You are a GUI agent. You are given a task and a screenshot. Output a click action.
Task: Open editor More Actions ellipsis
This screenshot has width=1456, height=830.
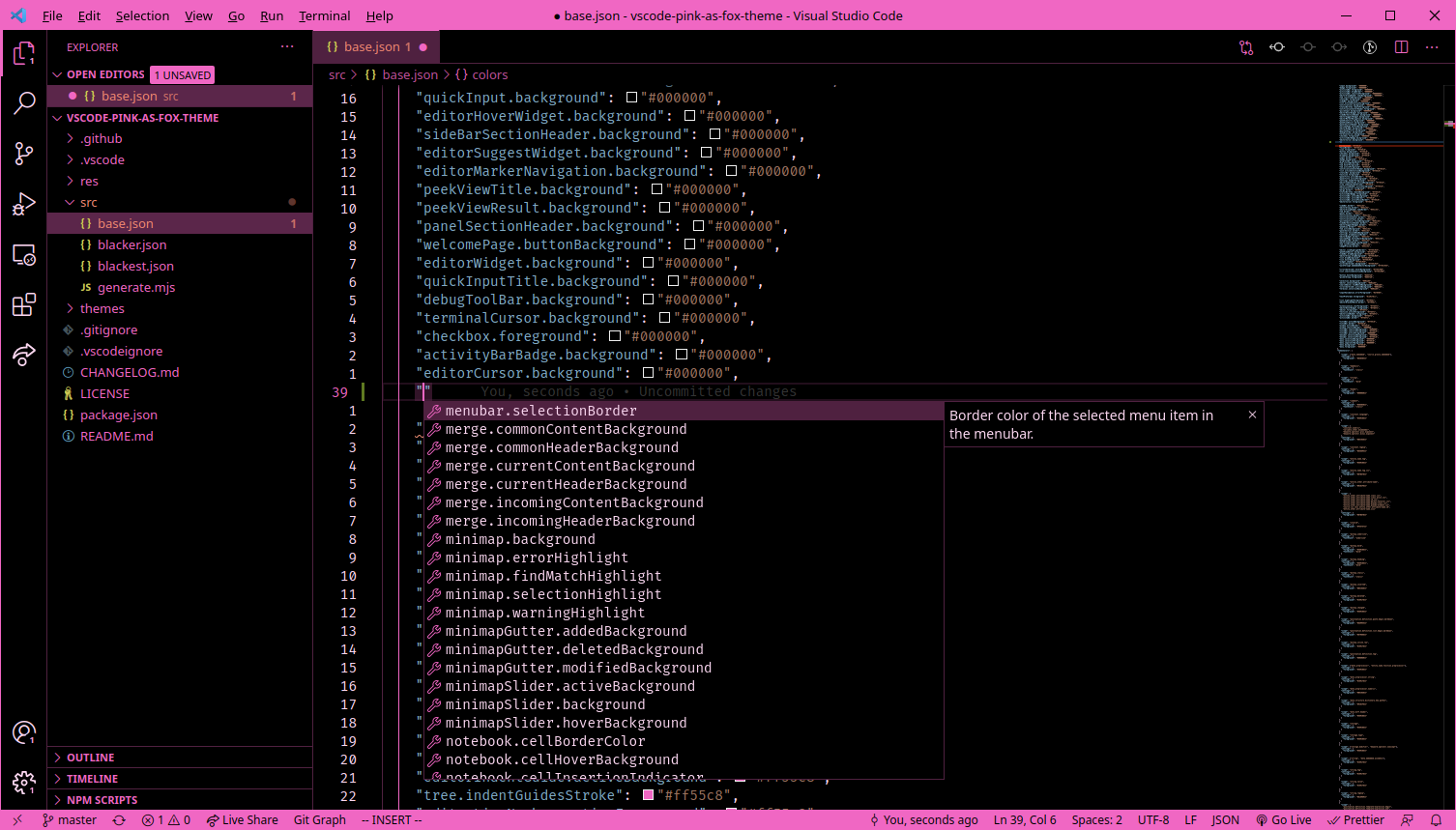pyautogui.click(x=1432, y=47)
